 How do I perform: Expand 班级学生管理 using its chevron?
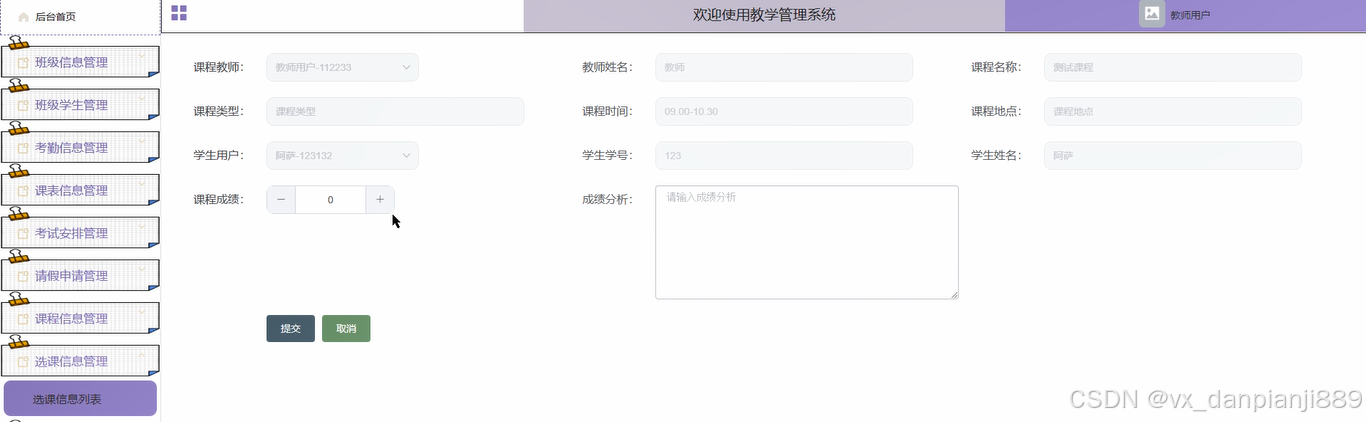[142, 97]
